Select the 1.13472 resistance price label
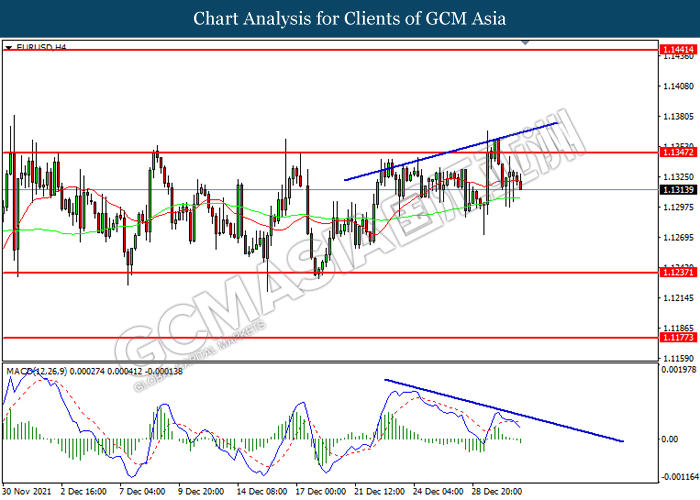 click(678, 152)
